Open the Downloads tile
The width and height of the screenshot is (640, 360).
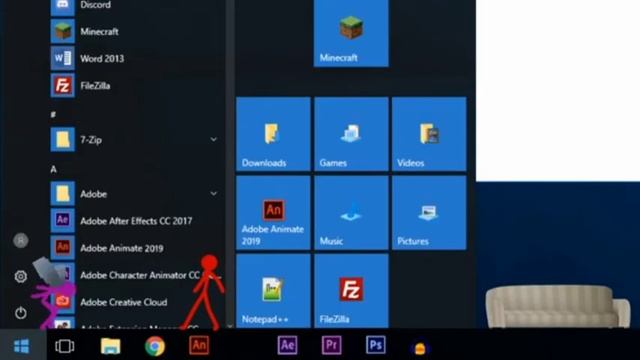(273, 134)
